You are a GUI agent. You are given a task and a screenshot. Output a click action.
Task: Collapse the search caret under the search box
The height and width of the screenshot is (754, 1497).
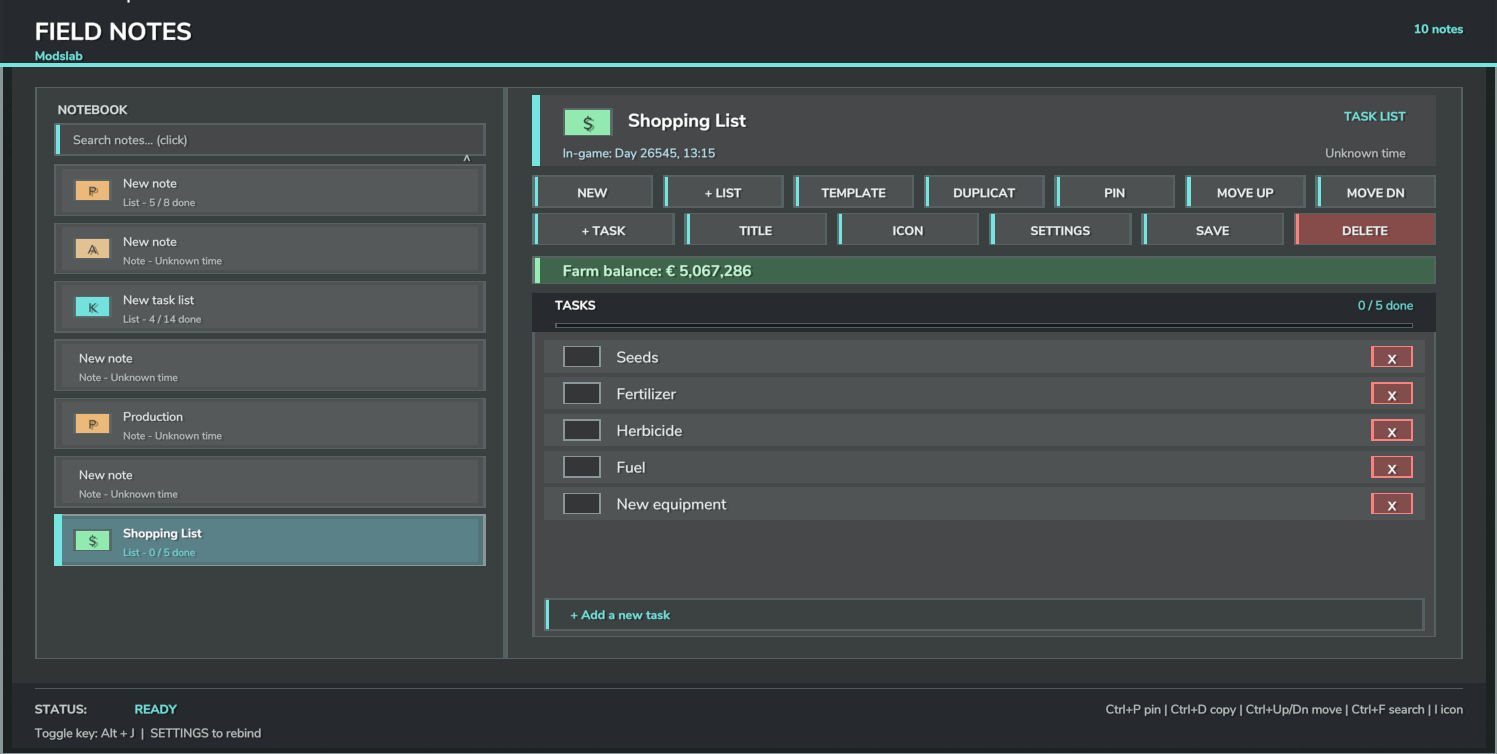click(x=467, y=158)
